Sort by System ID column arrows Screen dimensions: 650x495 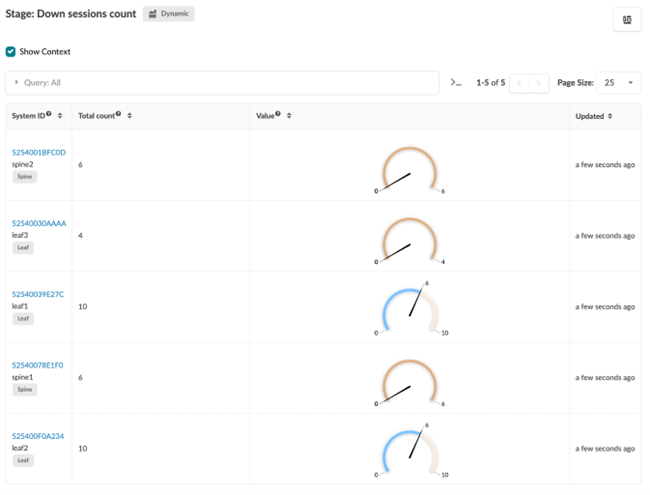pos(60,116)
